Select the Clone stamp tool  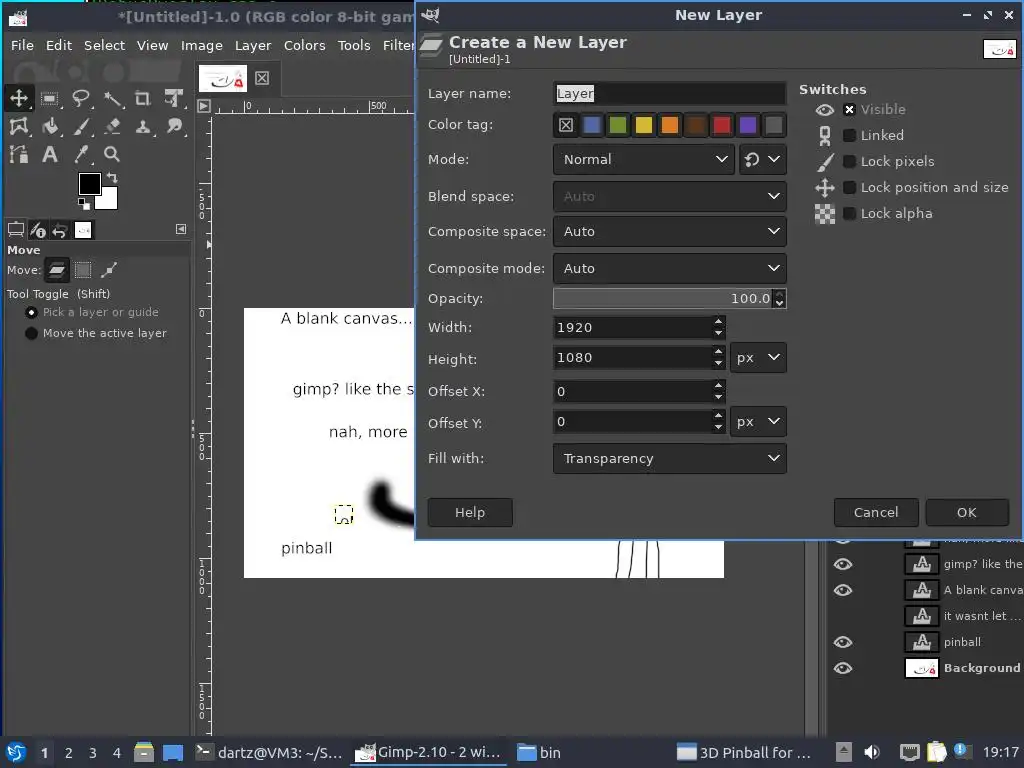143,126
